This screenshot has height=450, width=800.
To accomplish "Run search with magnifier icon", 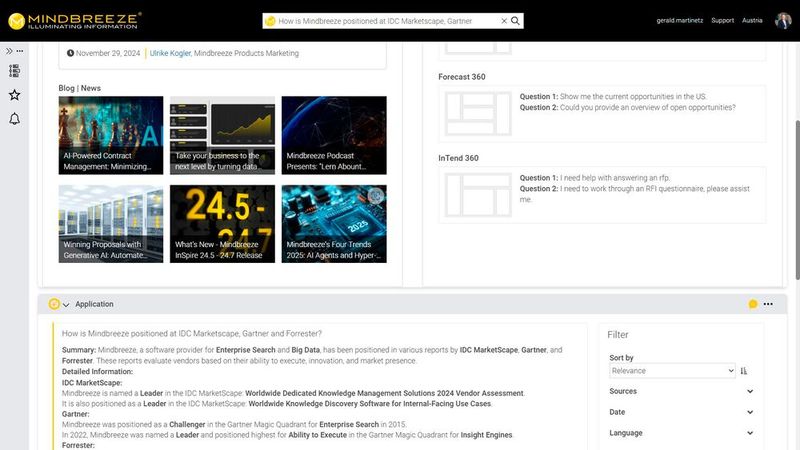I will (515, 21).
